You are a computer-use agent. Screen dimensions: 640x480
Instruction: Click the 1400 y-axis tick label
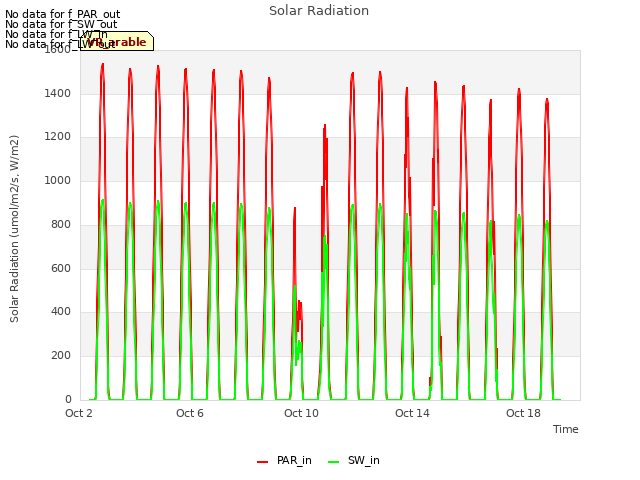(x=58, y=93)
